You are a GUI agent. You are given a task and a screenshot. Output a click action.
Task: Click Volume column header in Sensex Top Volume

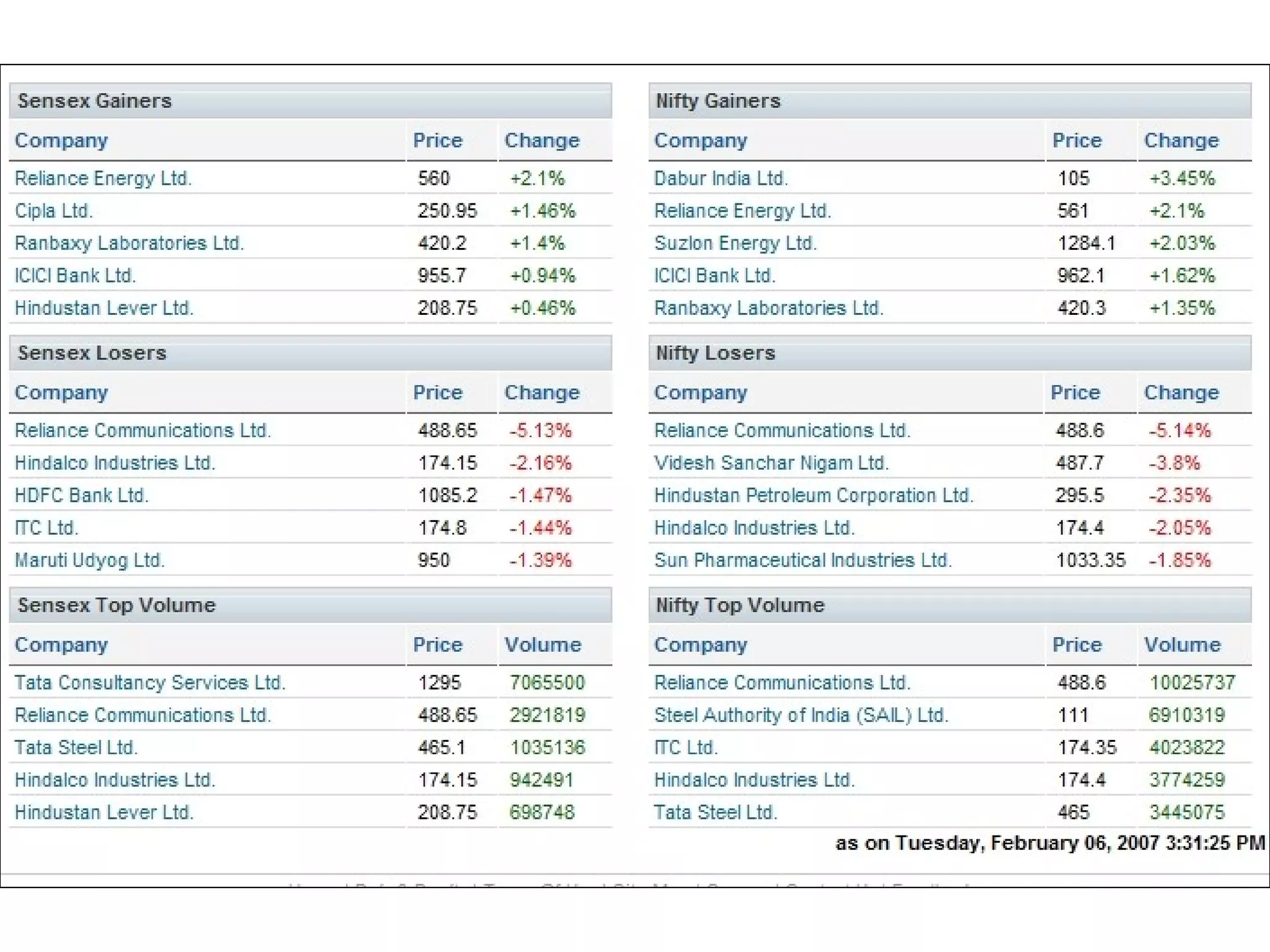tap(543, 645)
